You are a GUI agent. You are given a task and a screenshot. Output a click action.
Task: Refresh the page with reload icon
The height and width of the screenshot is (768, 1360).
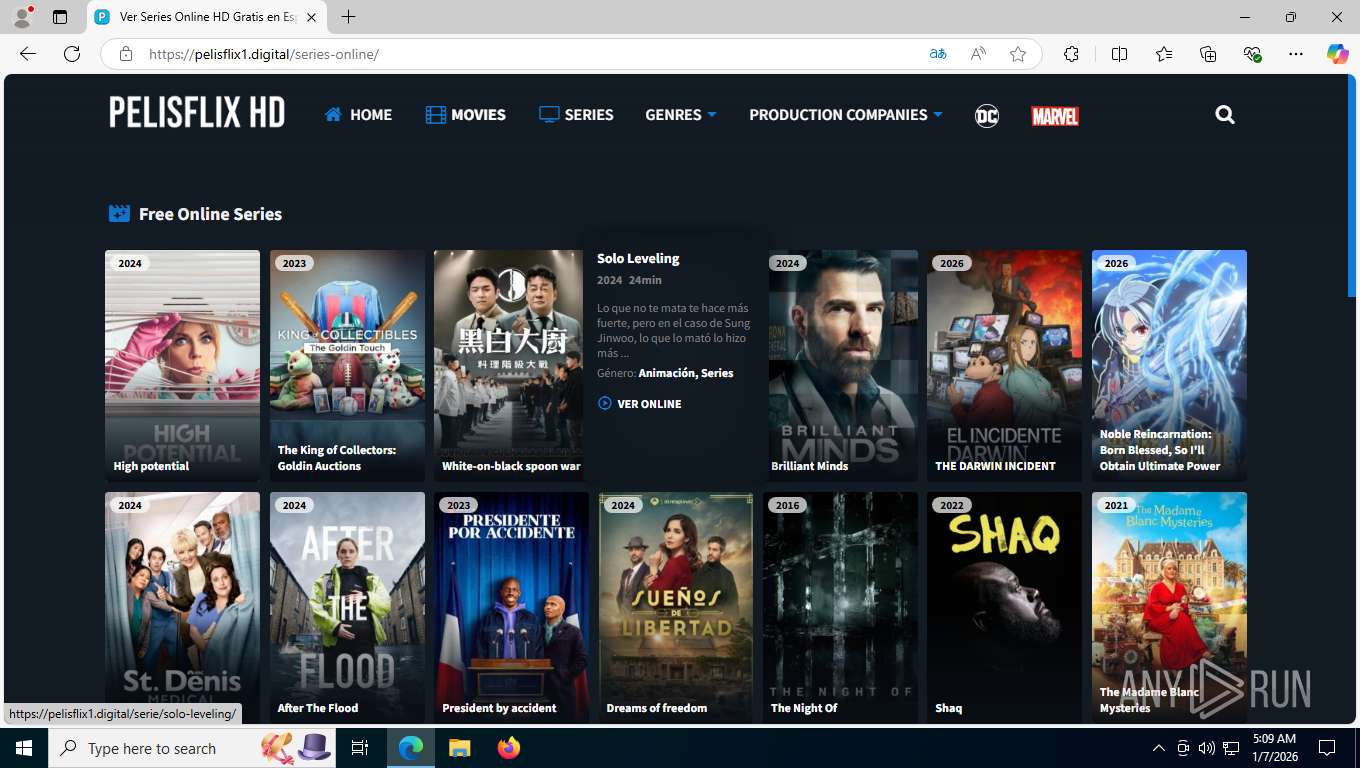(x=72, y=54)
